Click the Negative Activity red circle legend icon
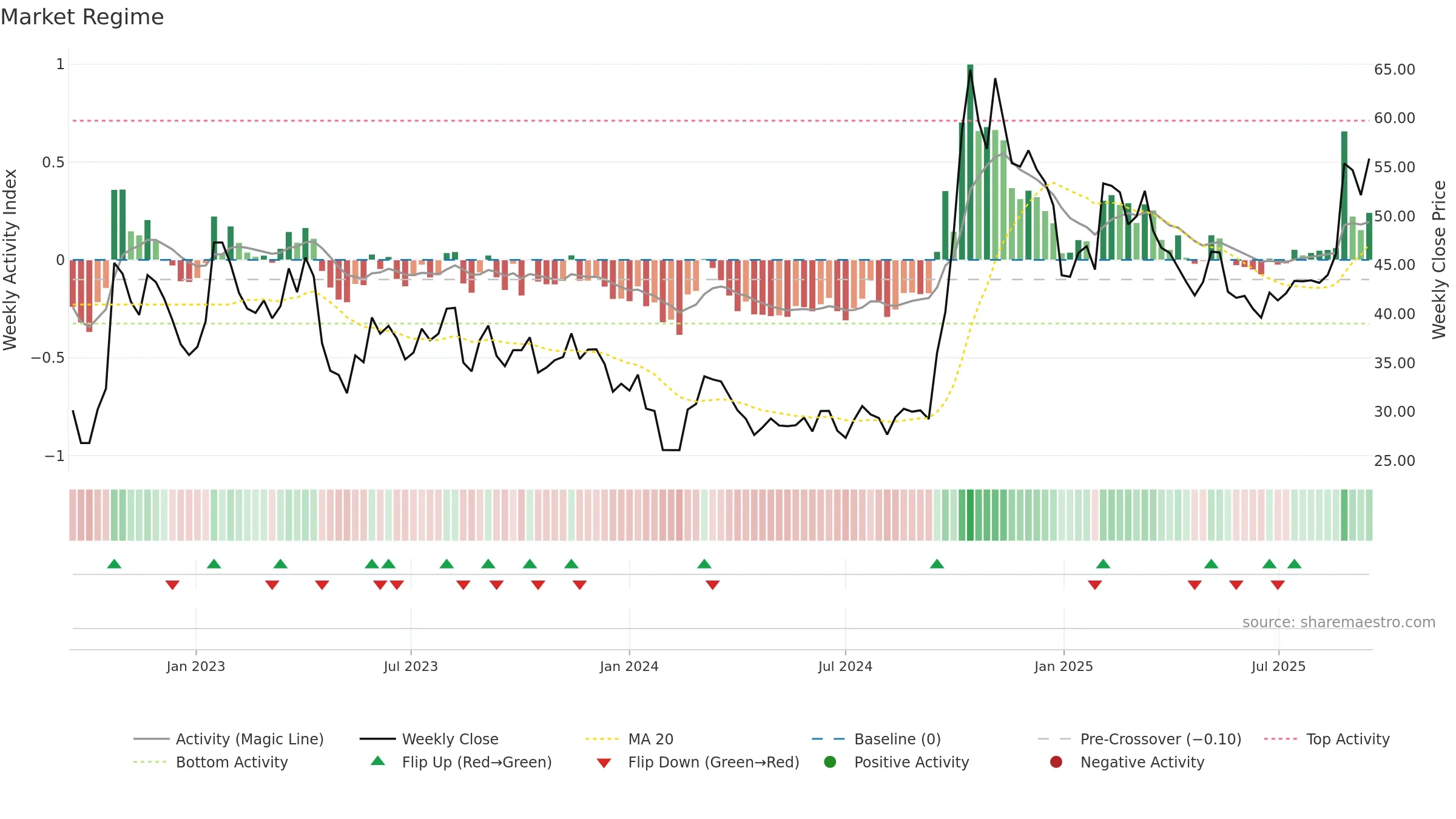Viewport: 1456px width, 819px height. click(1056, 762)
